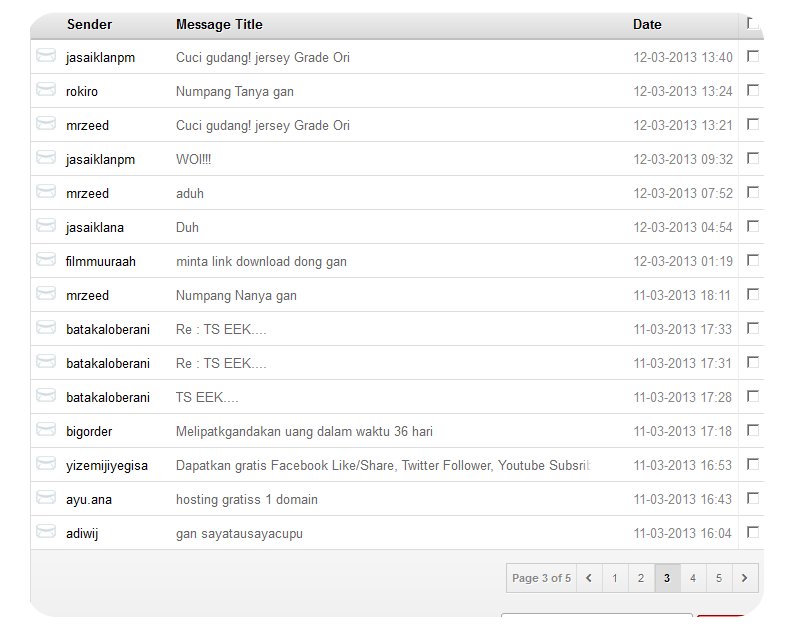The image size is (792, 631).
Task: Click date 12-03-2013 13:24
Action: [683, 91]
